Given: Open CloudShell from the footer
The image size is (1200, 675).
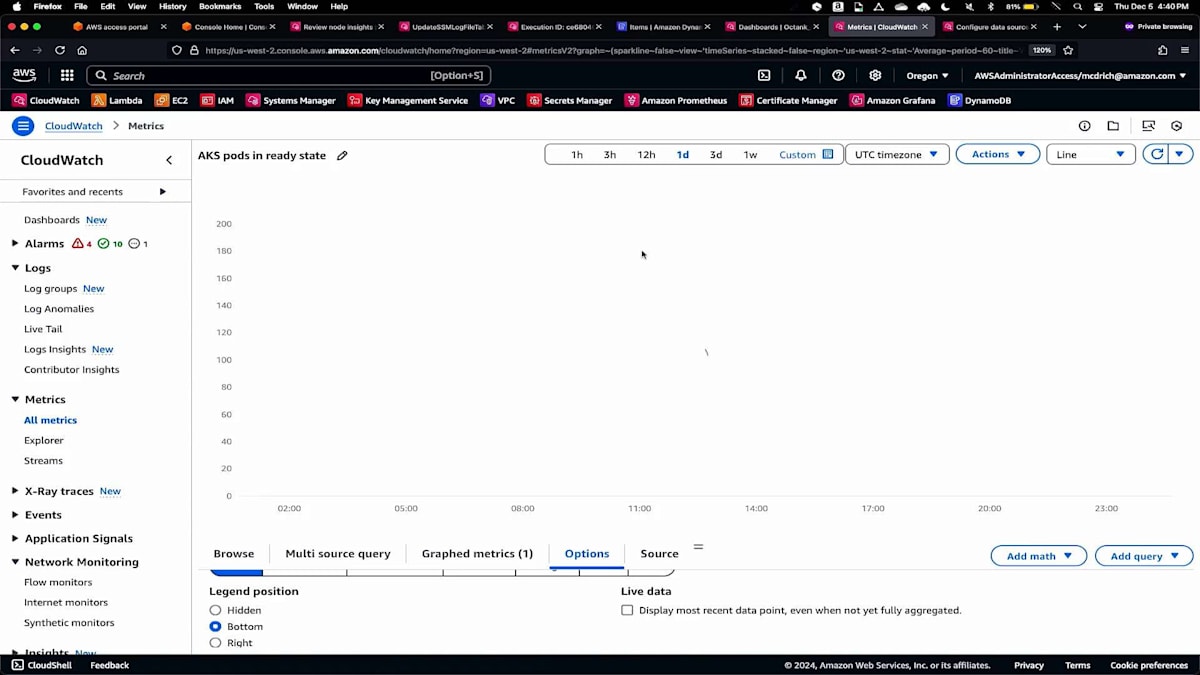Looking at the screenshot, I should point(41,665).
